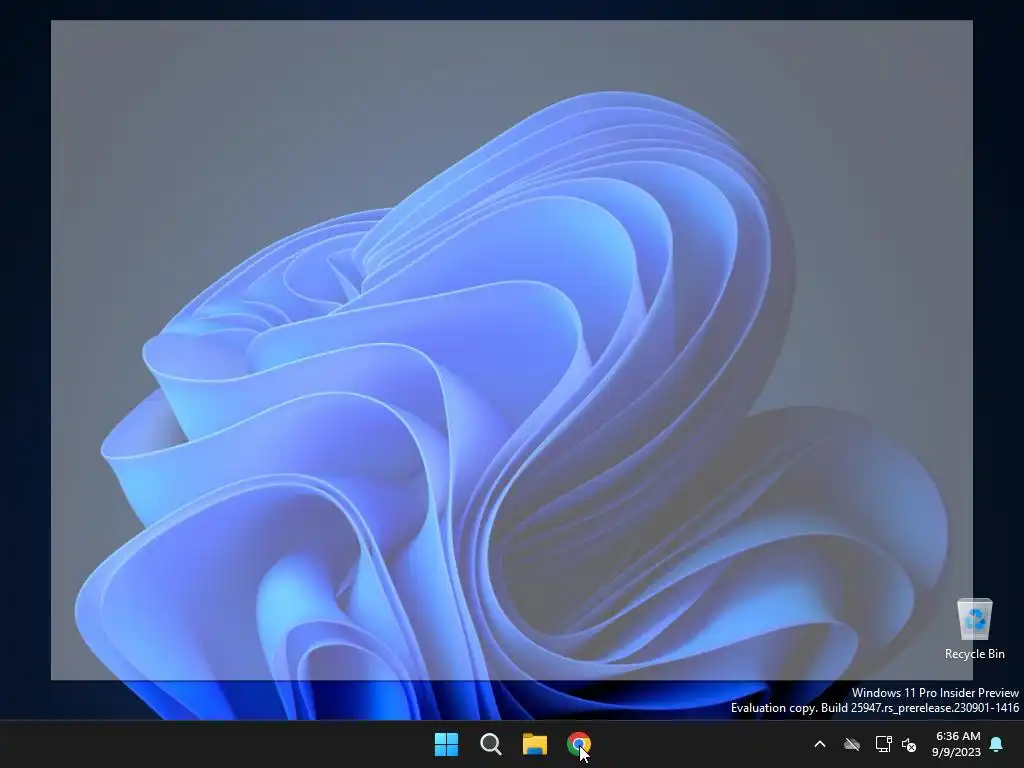Show hidden system tray icons

tap(820, 744)
